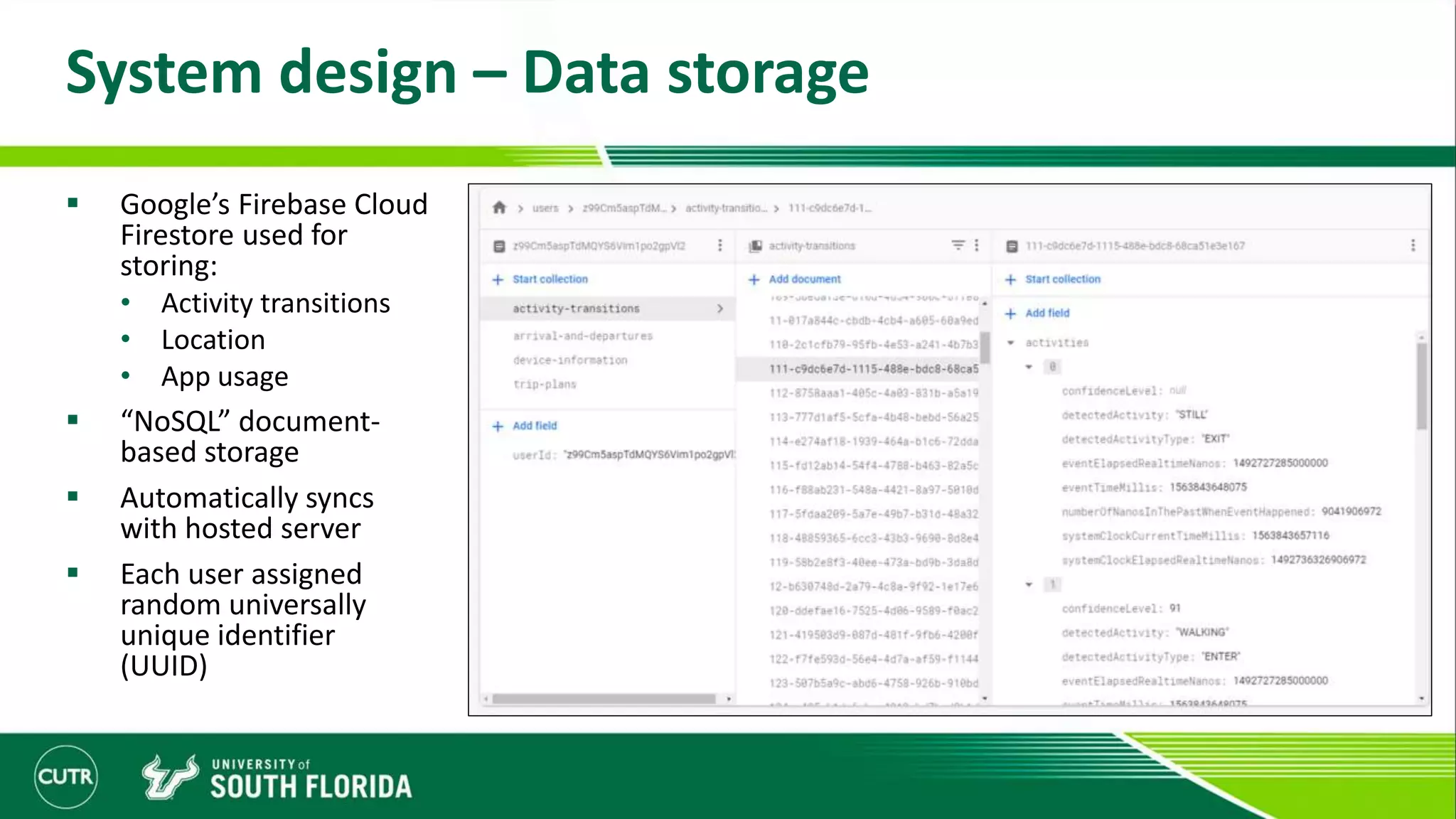Click the right arrow of the horizontal scrollbar

(729, 699)
